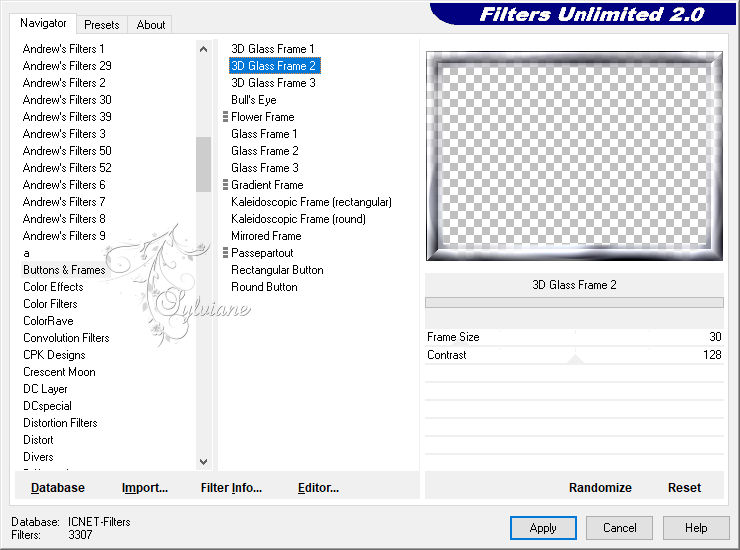The height and width of the screenshot is (550, 740).
Task: Adjust the Frame Size slider
Action: pyautogui.click(x=574, y=337)
